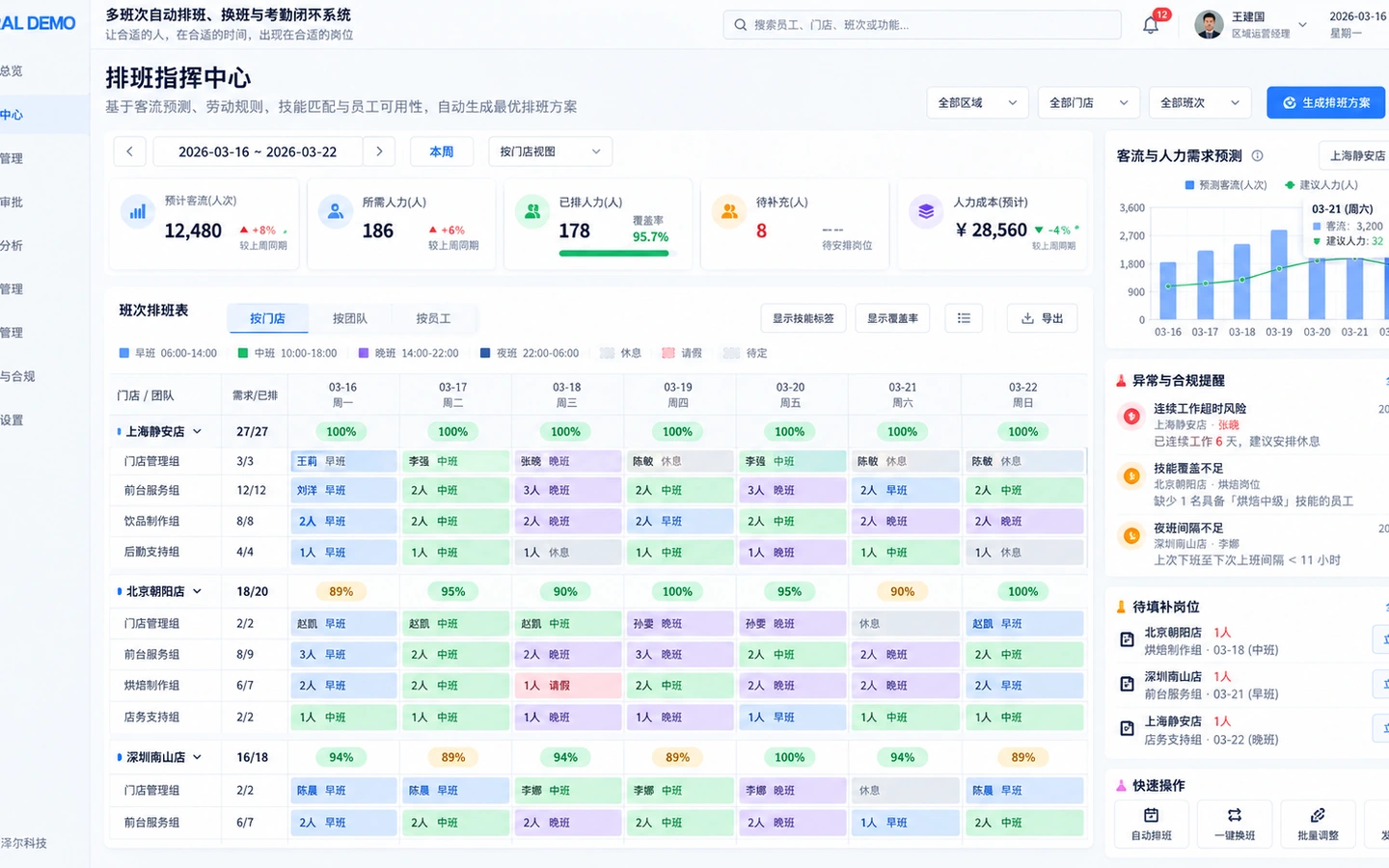Click 待补充 value 8
This screenshot has width=1389, height=868.
[761, 231]
